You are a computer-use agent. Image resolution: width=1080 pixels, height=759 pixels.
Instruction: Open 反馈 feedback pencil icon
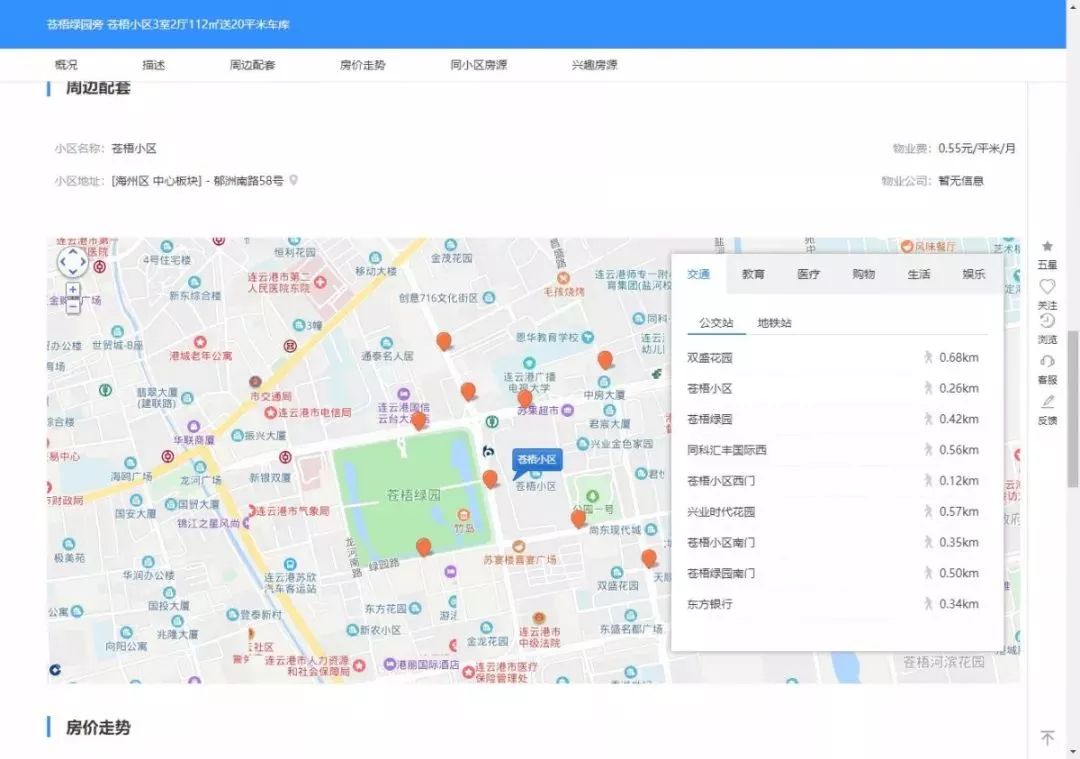pyautogui.click(x=1047, y=402)
